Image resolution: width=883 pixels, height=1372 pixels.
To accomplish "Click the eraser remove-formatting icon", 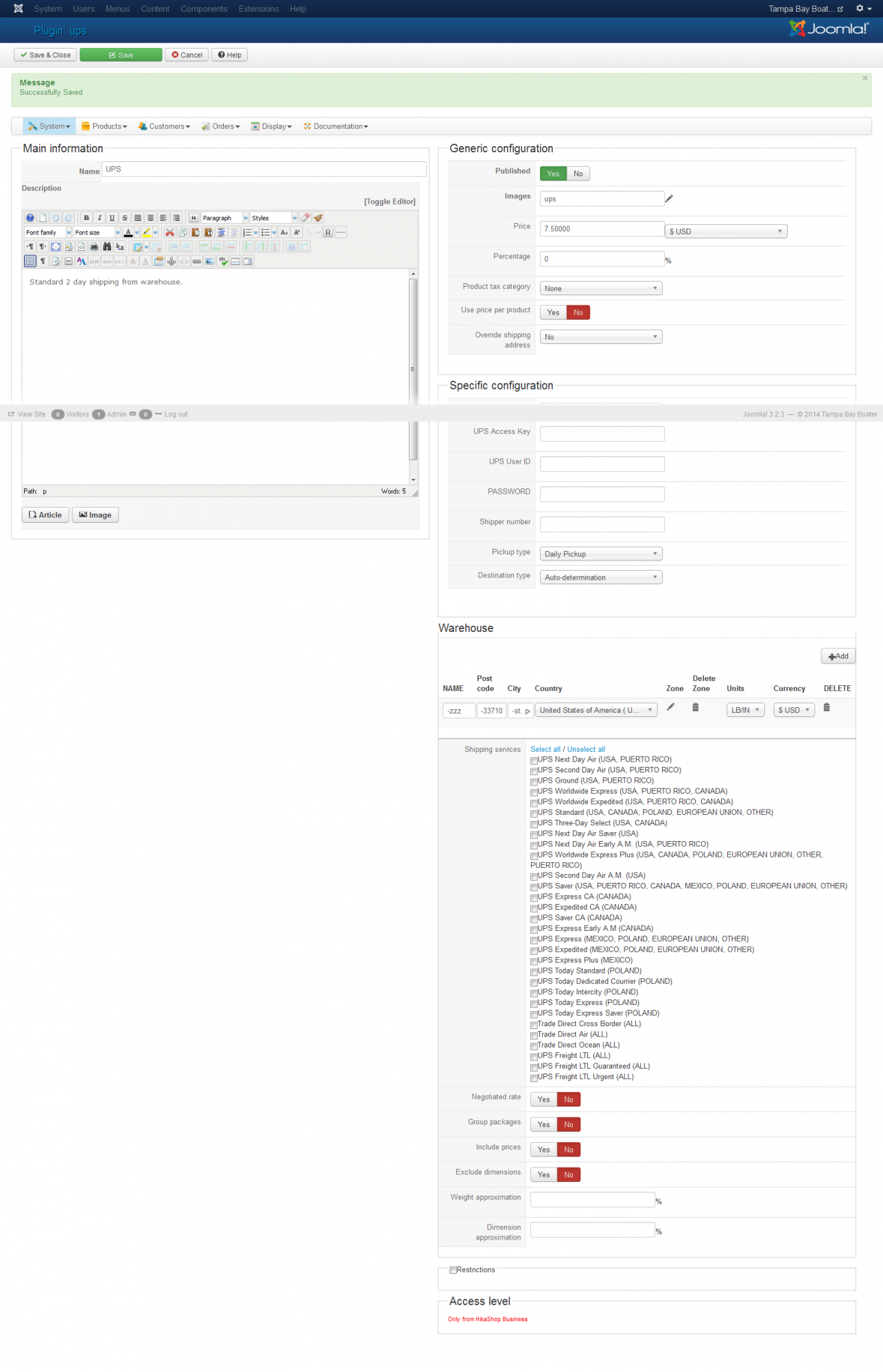I will click(305, 218).
